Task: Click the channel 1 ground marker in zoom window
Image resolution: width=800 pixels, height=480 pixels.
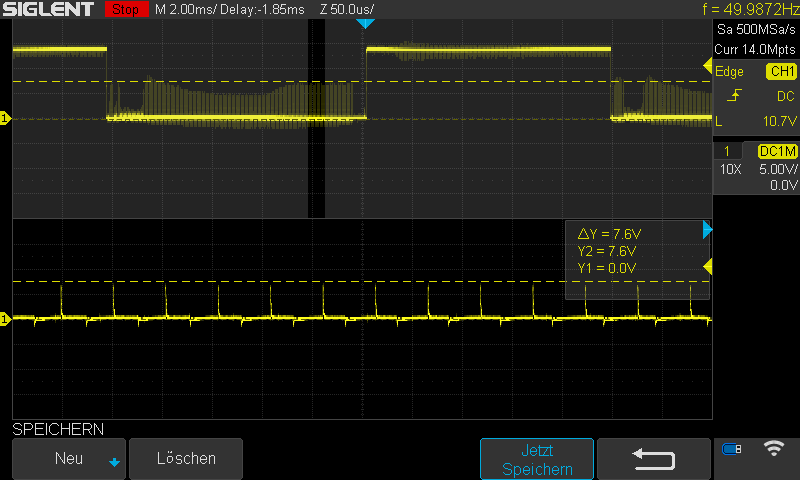Action: tap(5, 319)
